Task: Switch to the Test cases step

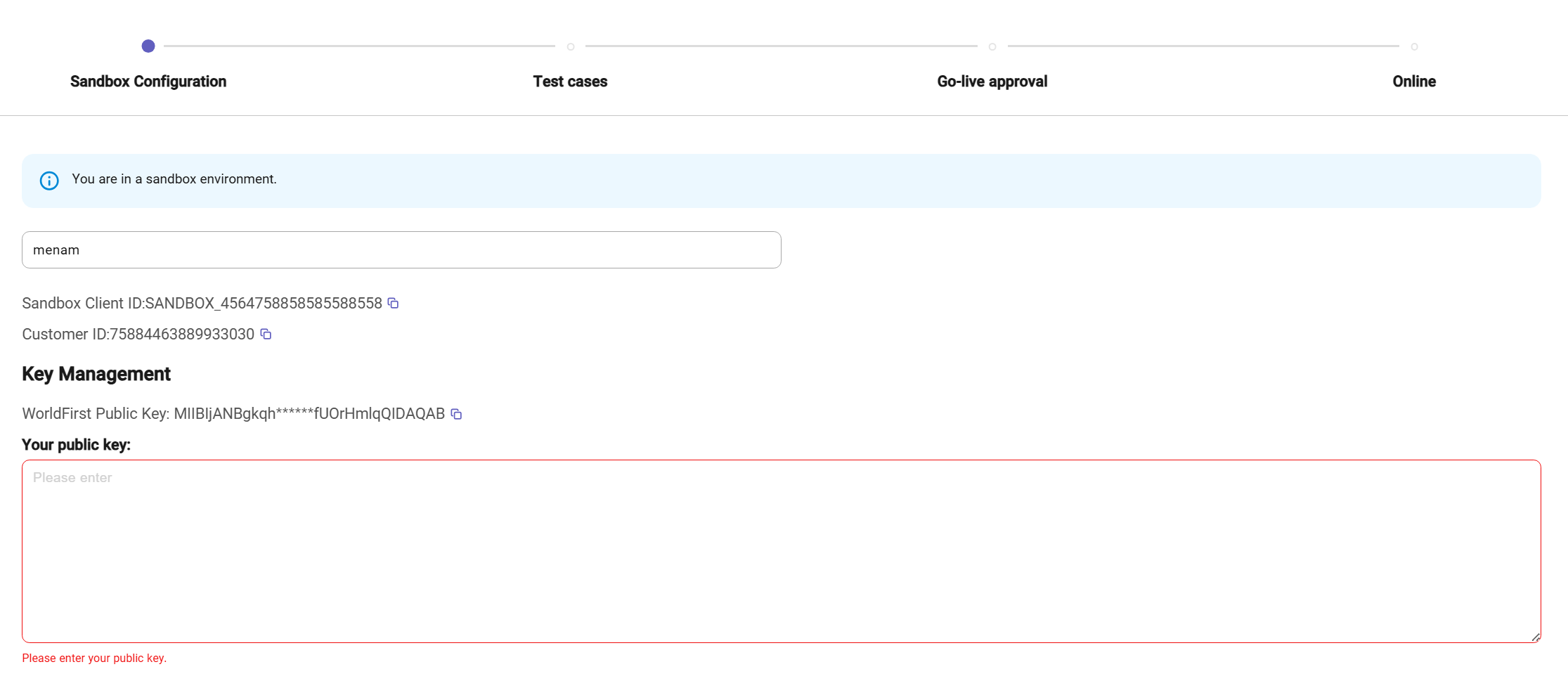Action: [570, 81]
